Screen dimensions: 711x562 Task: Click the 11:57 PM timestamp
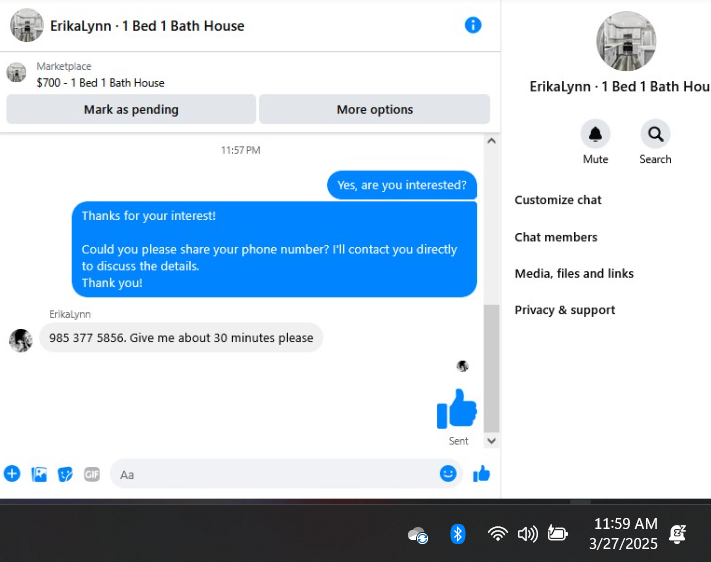(x=240, y=150)
